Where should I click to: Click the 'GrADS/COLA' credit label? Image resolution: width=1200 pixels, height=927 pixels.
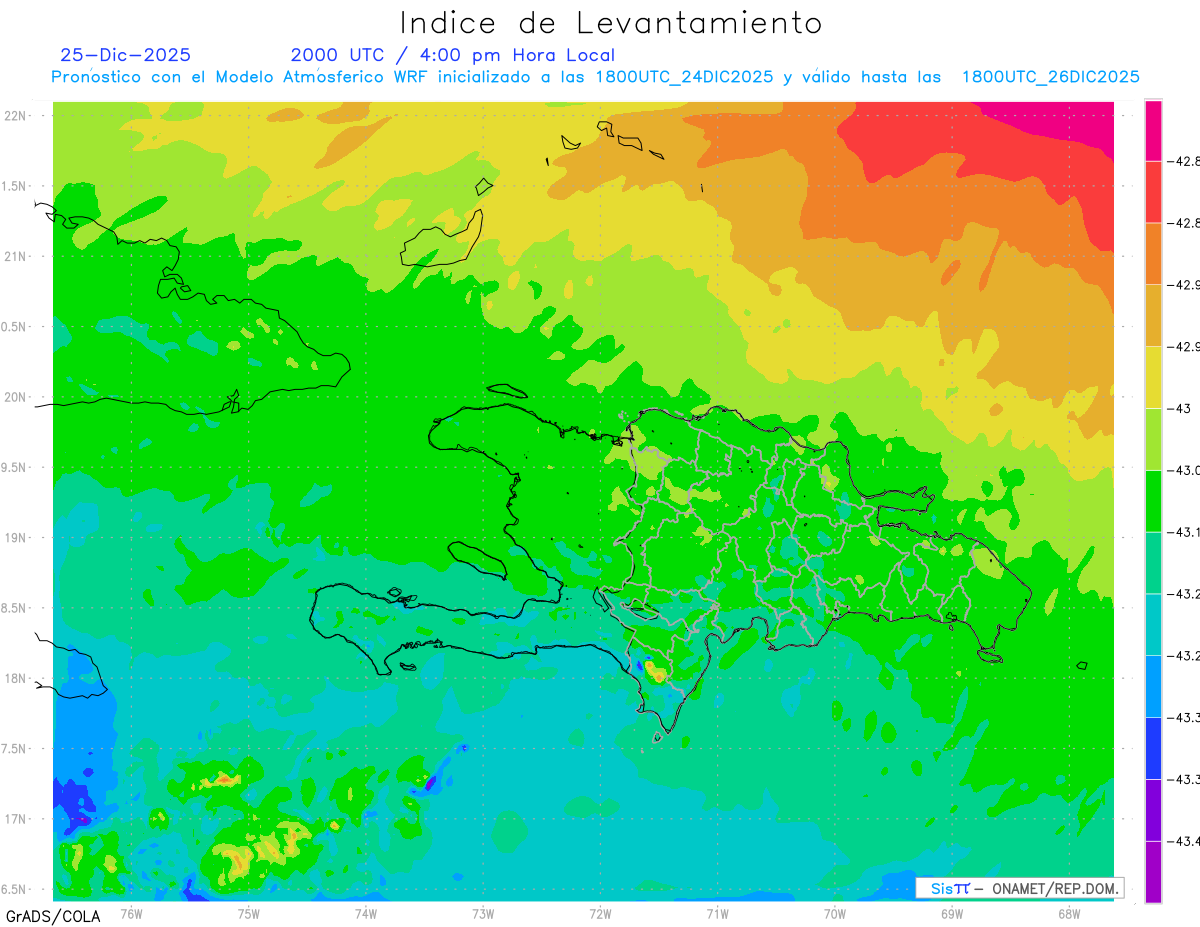tap(53, 916)
